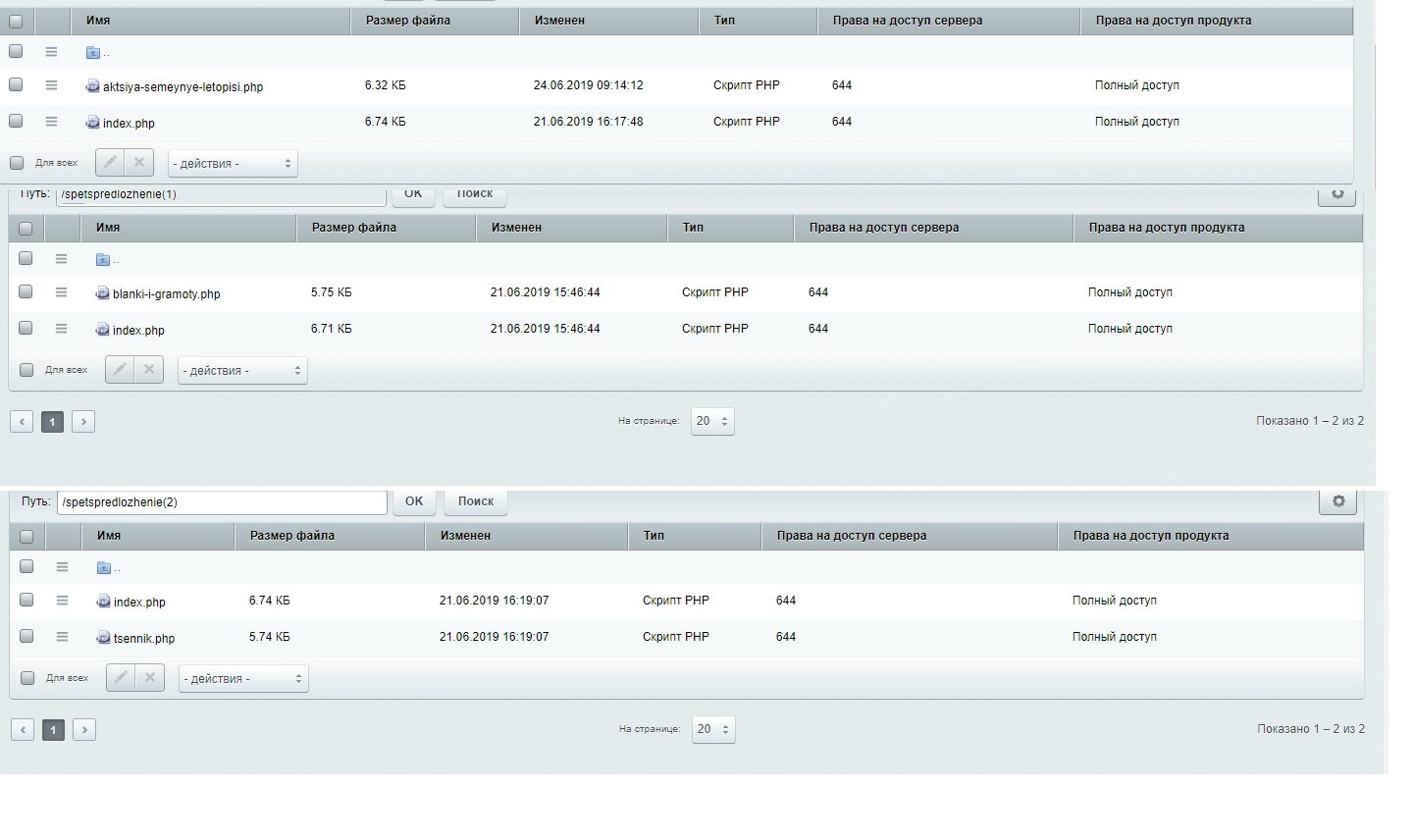Screen dimensions: 1414x840
Task: Click file icon of index.php modified 16:17:48
Action: (x=92, y=123)
